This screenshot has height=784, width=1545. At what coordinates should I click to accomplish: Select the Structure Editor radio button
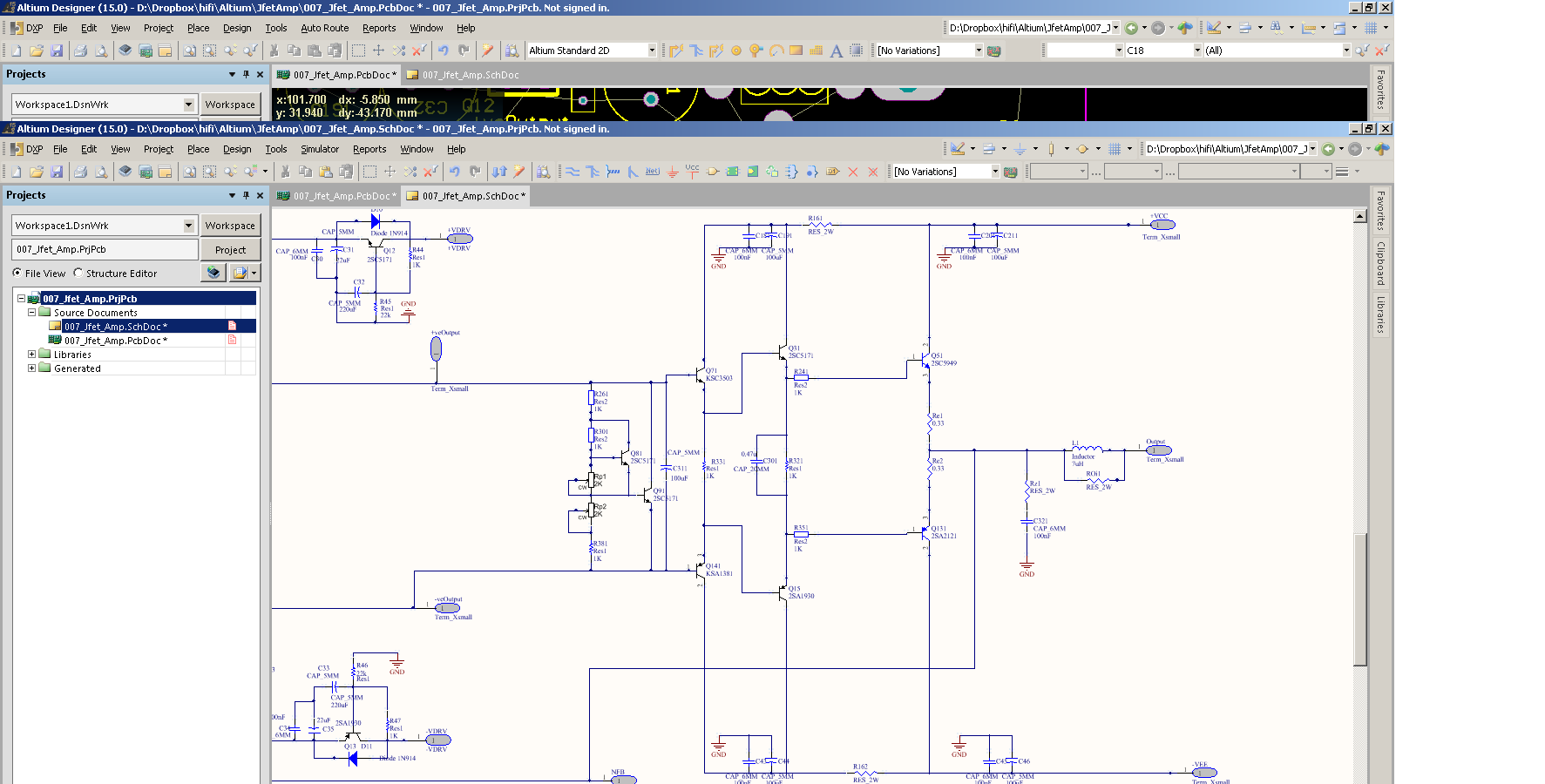(x=78, y=273)
